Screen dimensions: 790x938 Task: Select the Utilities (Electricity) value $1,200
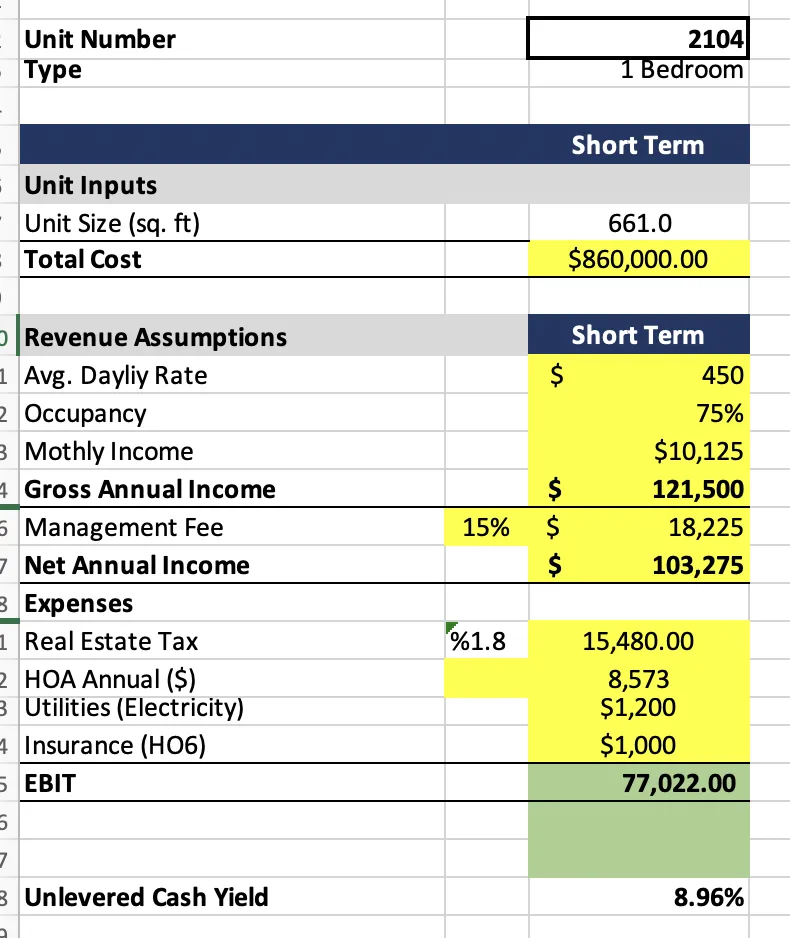click(x=639, y=709)
